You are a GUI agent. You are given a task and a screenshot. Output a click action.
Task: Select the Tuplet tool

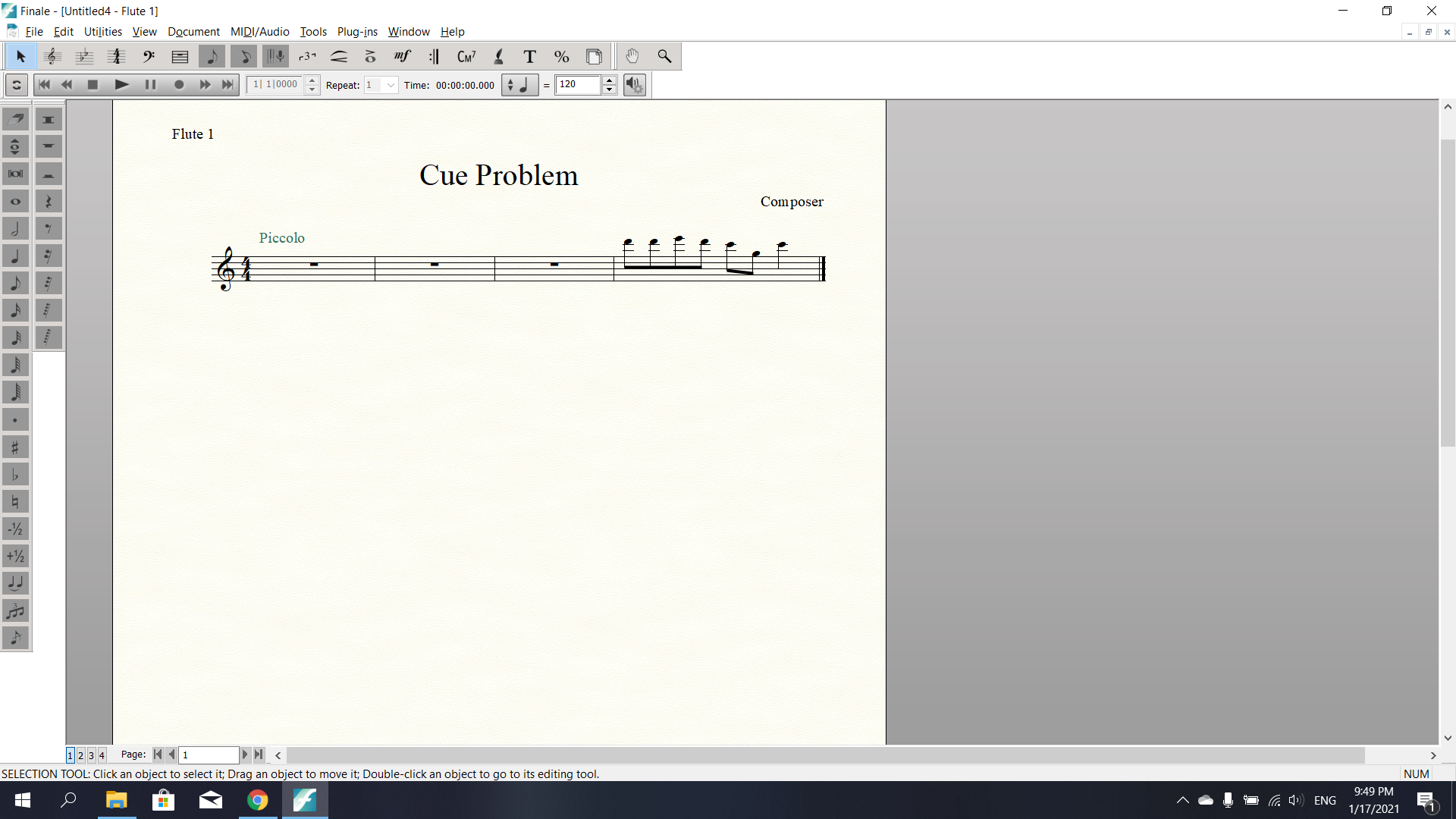tap(307, 57)
